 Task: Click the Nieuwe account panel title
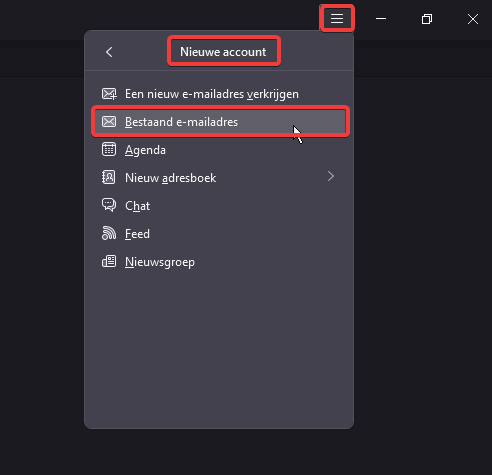tap(223, 52)
